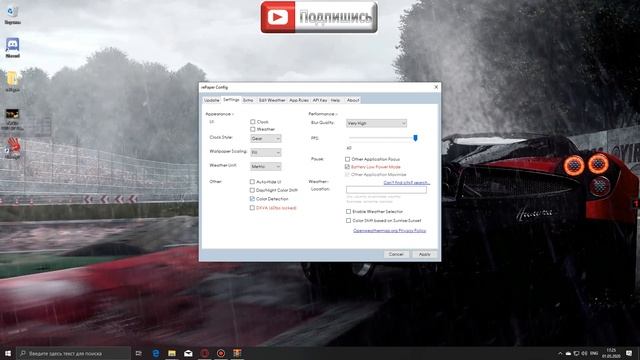Viewport: 640px width, 360px height.
Task: Open the Clock Style dropdown
Action: 266,138
